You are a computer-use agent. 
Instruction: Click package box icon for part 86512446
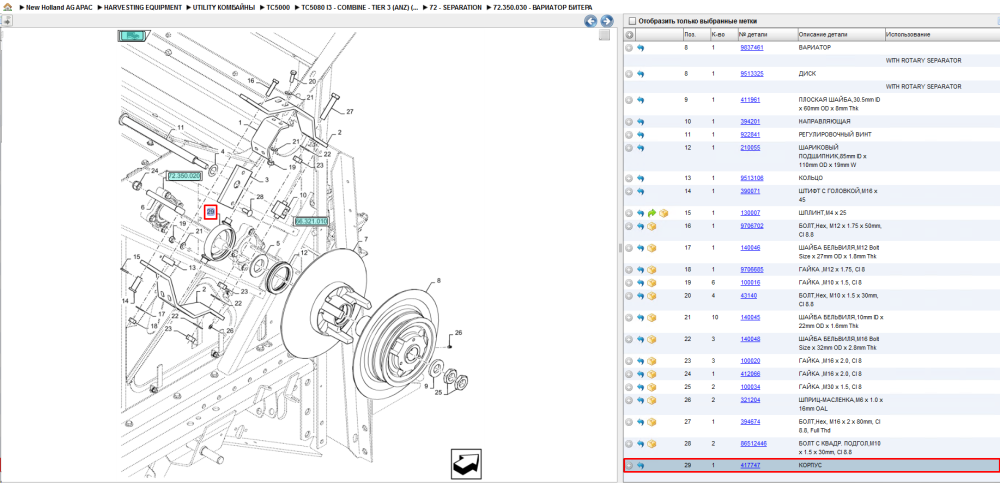pos(652,443)
